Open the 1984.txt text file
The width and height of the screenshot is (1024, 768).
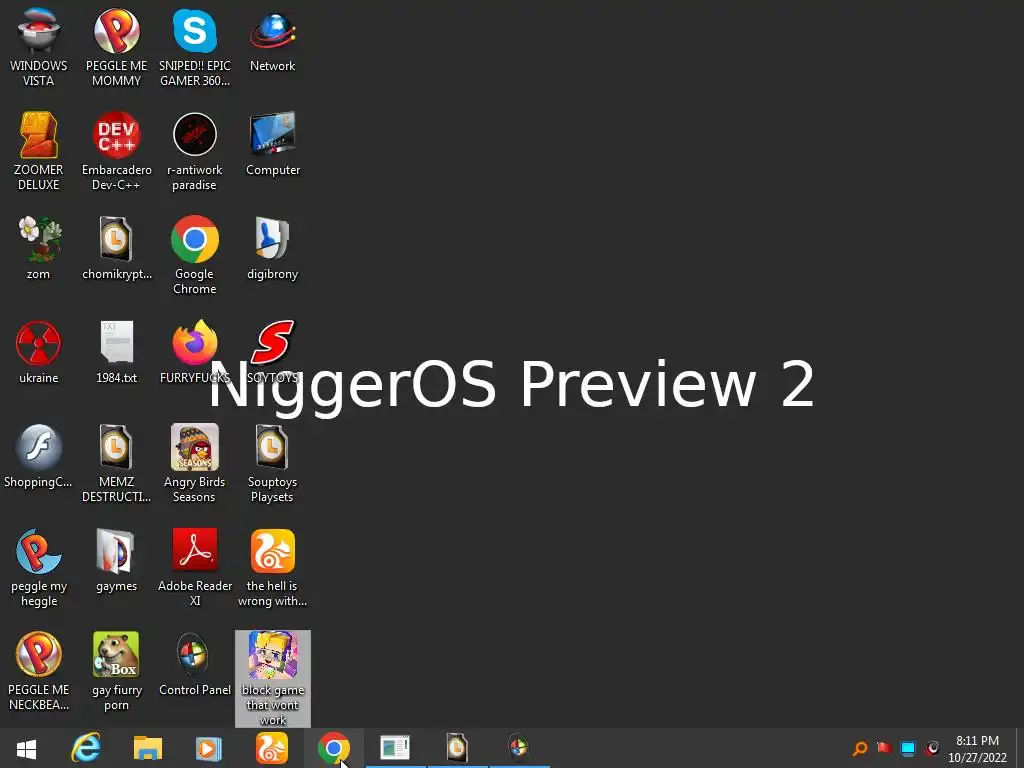pyautogui.click(x=116, y=351)
